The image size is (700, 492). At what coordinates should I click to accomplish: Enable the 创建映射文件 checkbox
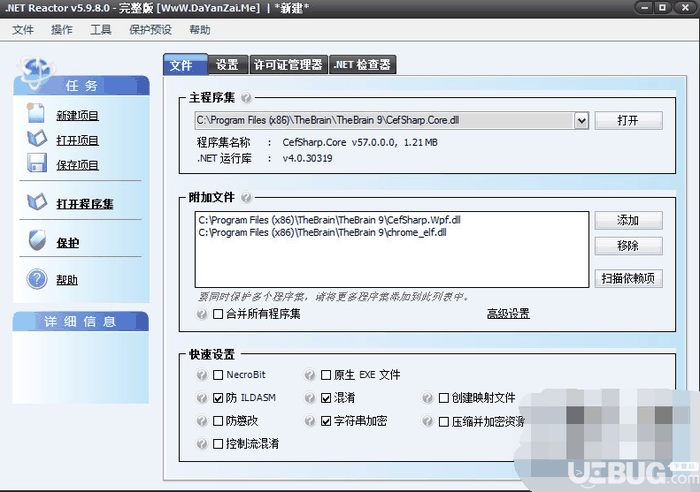click(444, 398)
